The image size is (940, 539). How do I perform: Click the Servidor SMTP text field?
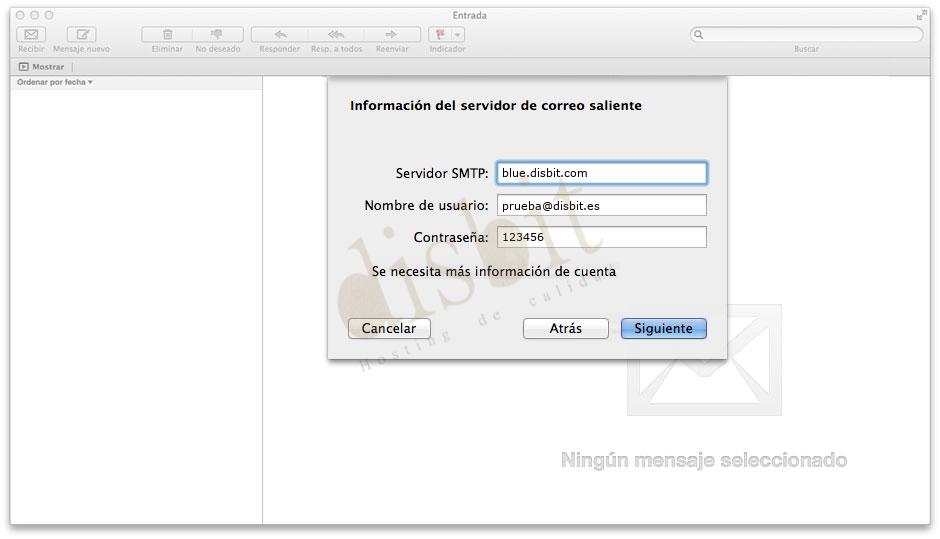click(x=601, y=173)
